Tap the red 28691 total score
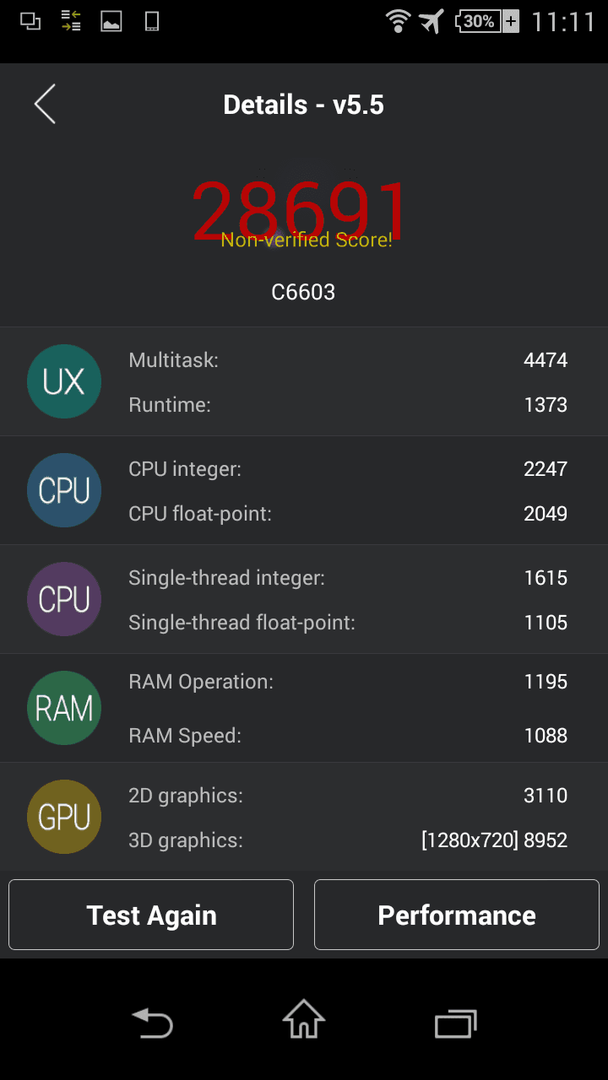 (300, 210)
